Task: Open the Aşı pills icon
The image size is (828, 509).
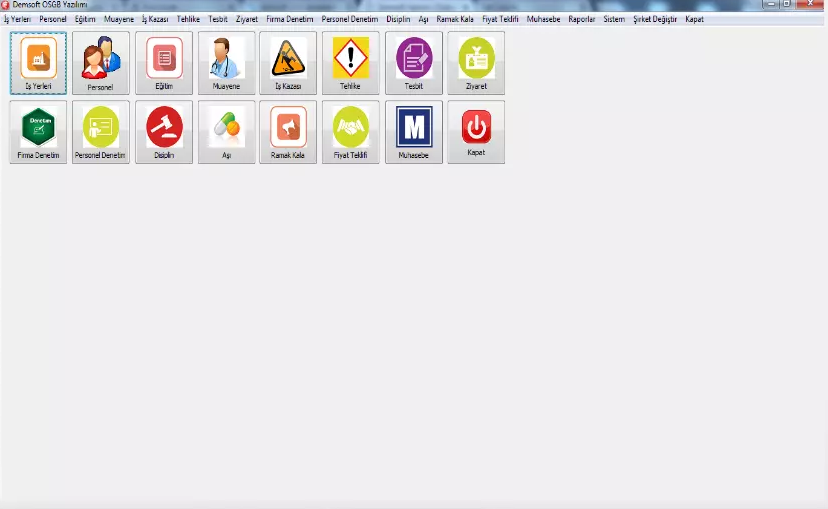Action: (226, 131)
